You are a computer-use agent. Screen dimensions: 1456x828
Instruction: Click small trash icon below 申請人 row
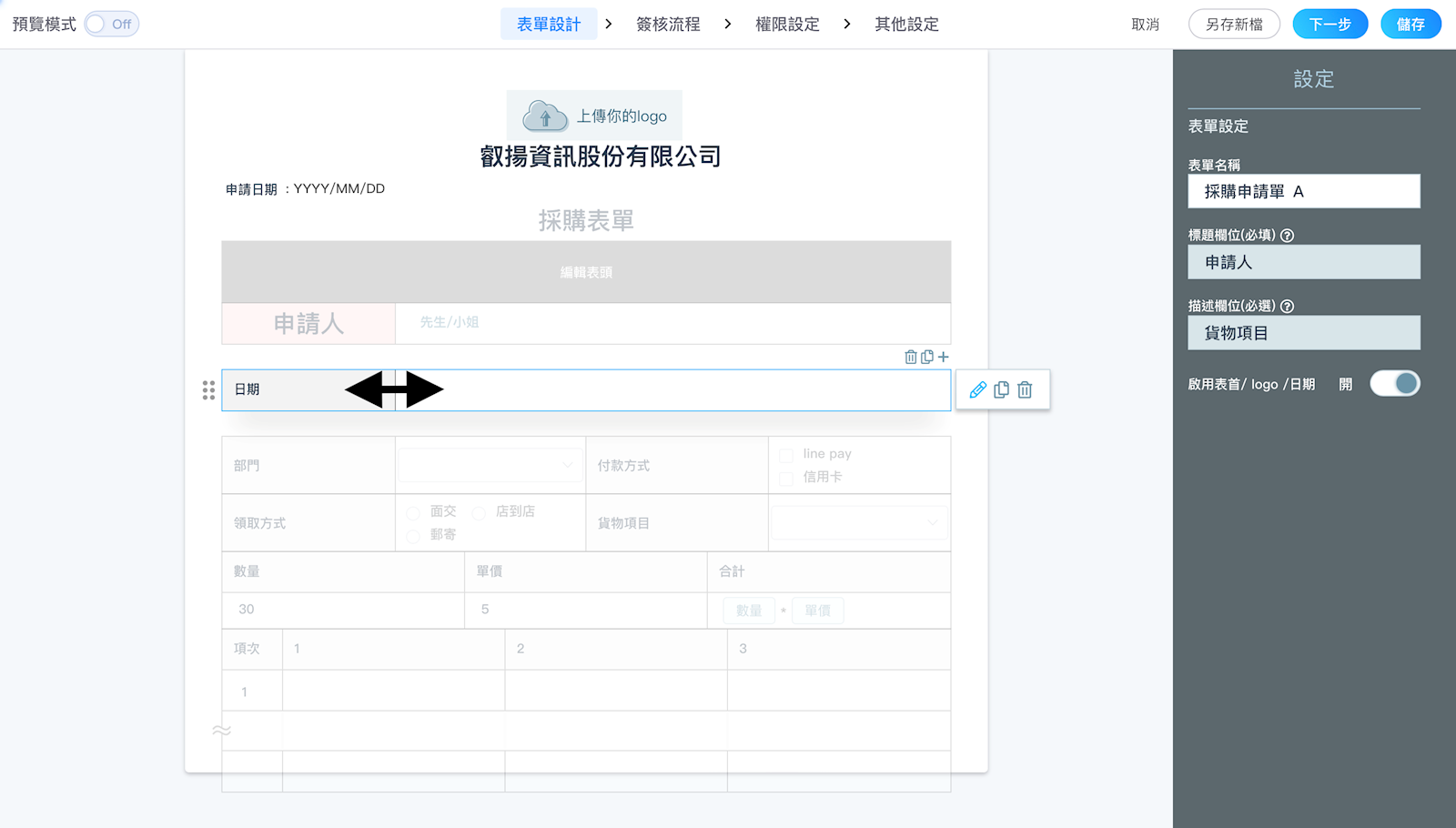[x=910, y=357]
